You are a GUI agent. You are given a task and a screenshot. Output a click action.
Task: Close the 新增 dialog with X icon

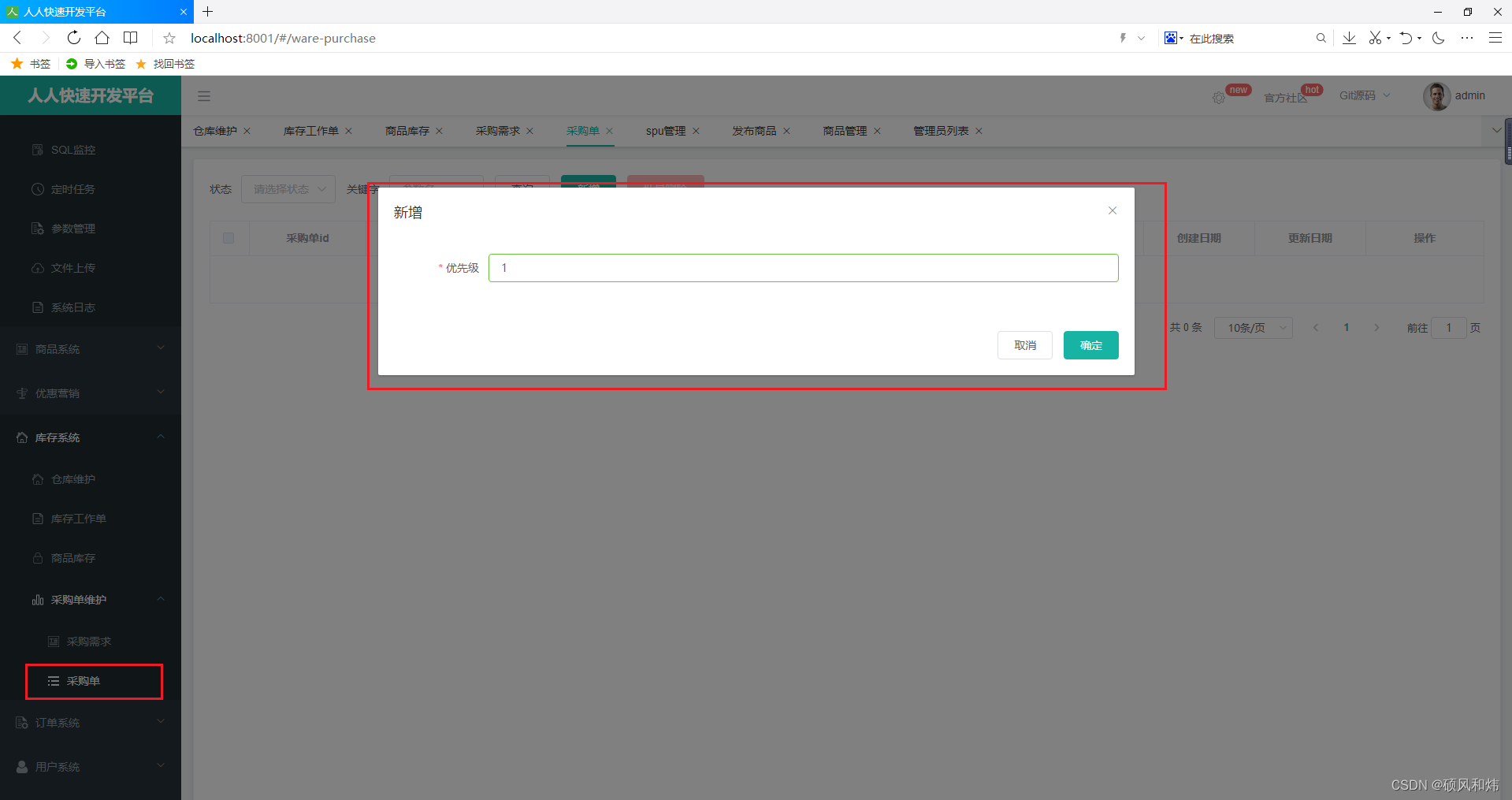1113,210
